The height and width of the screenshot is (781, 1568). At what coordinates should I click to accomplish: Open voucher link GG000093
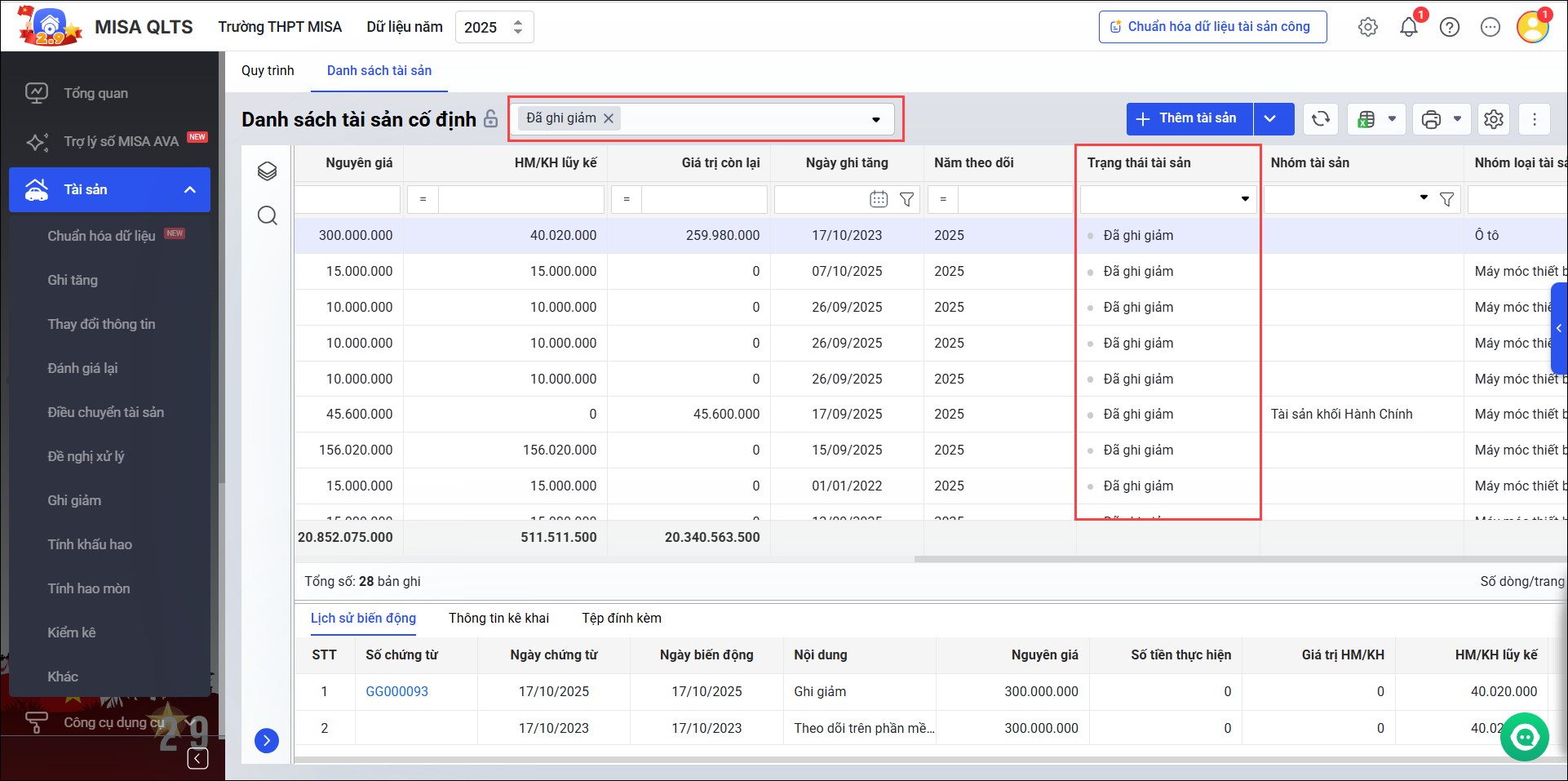pyautogui.click(x=396, y=692)
